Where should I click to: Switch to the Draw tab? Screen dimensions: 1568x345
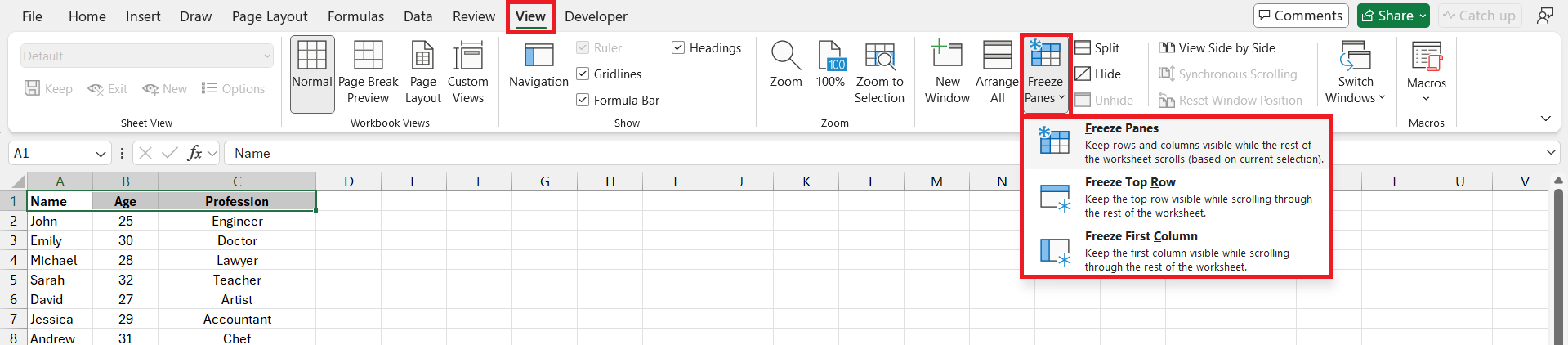click(195, 16)
